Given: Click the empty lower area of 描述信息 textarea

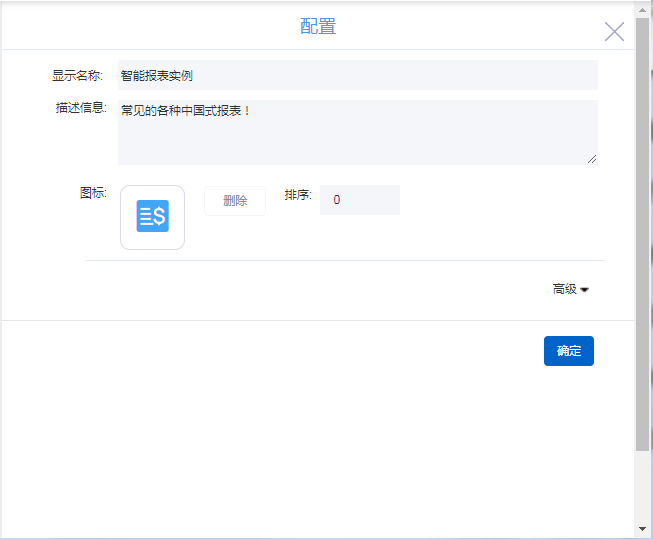Looking at the screenshot, I should click(x=357, y=144).
